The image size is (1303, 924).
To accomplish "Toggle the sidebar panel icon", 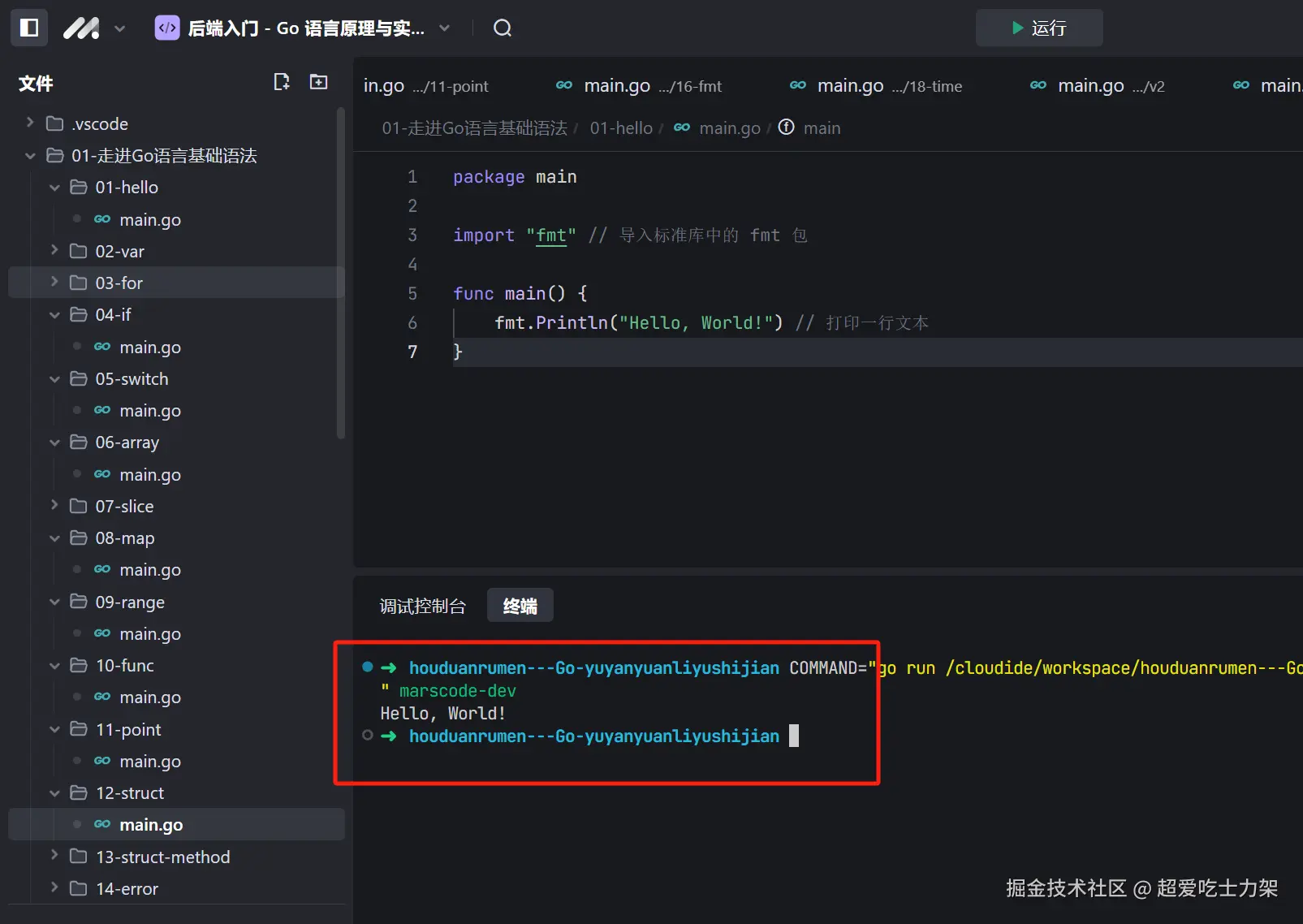I will click(x=29, y=28).
